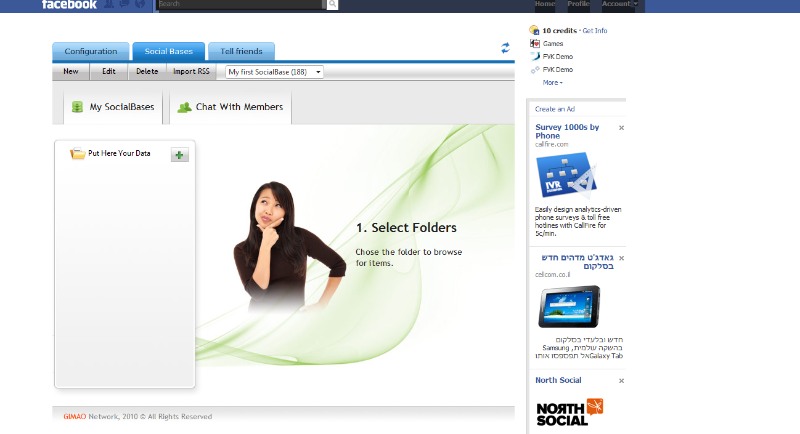Click the New button
The height and width of the screenshot is (434, 800).
(71, 71)
